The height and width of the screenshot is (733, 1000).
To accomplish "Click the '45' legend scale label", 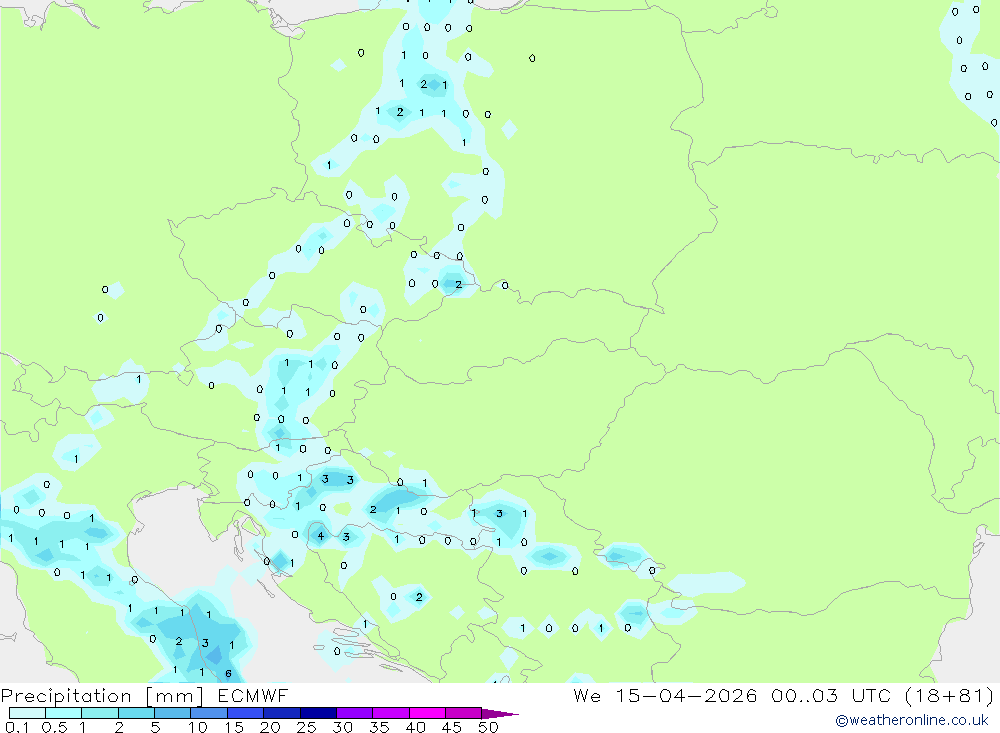I will [x=452, y=727].
